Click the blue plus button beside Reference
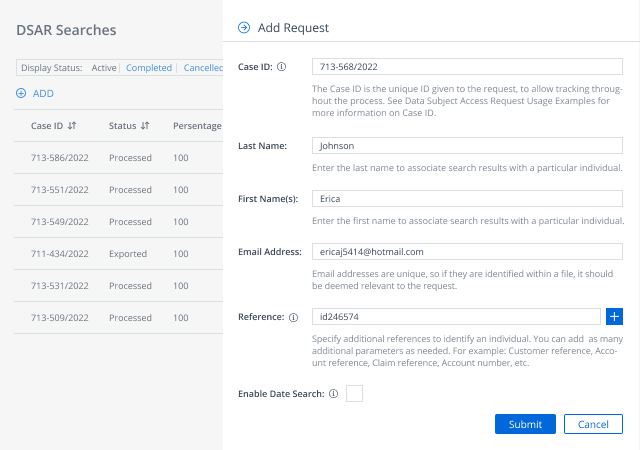Viewport: 640px width, 450px height. tap(615, 317)
